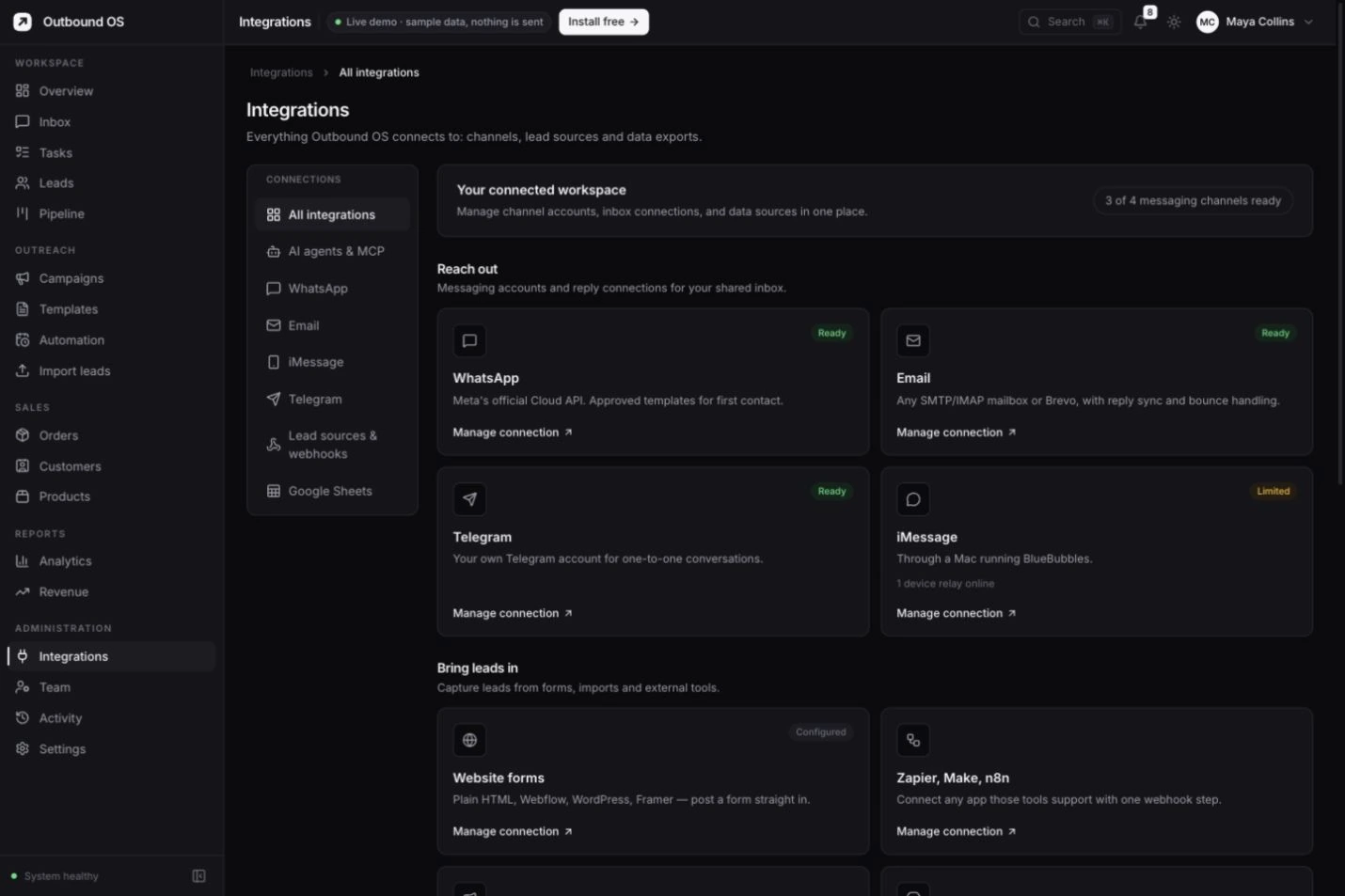Click Manage connection link for Telegram card
The height and width of the screenshot is (896, 1345).
tap(513, 613)
